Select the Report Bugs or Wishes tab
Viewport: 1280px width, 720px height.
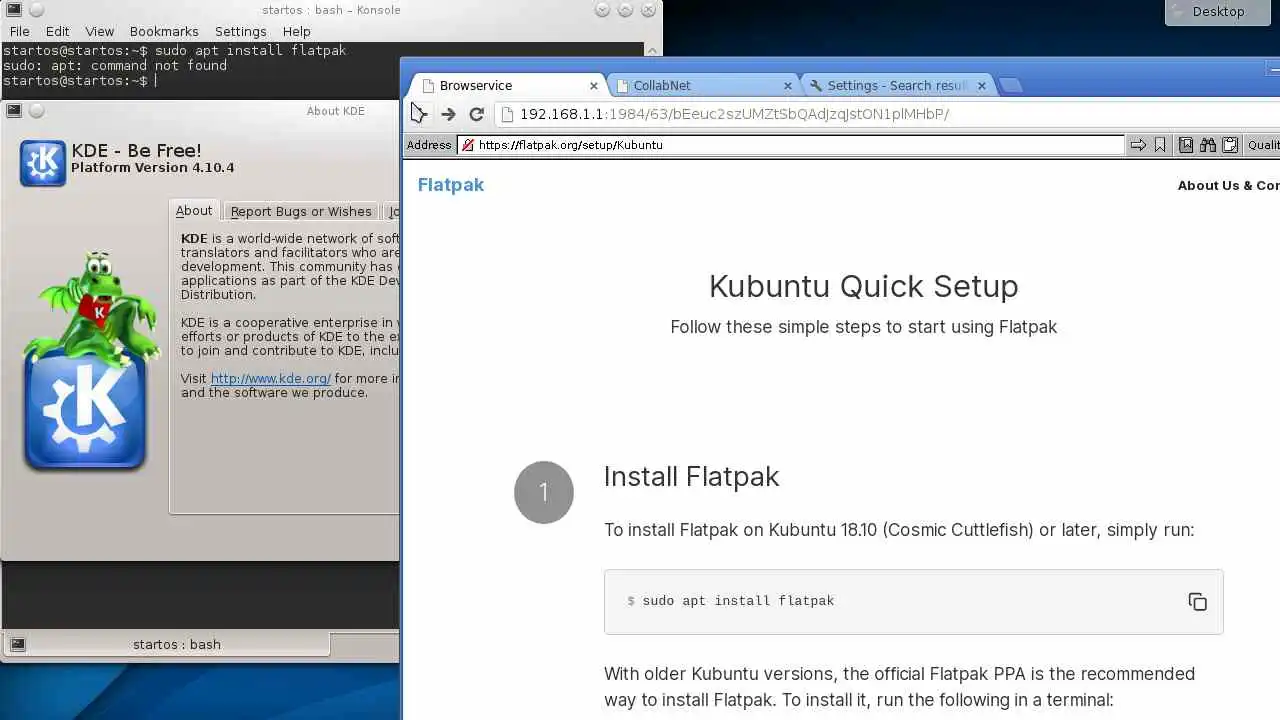point(301,211)
